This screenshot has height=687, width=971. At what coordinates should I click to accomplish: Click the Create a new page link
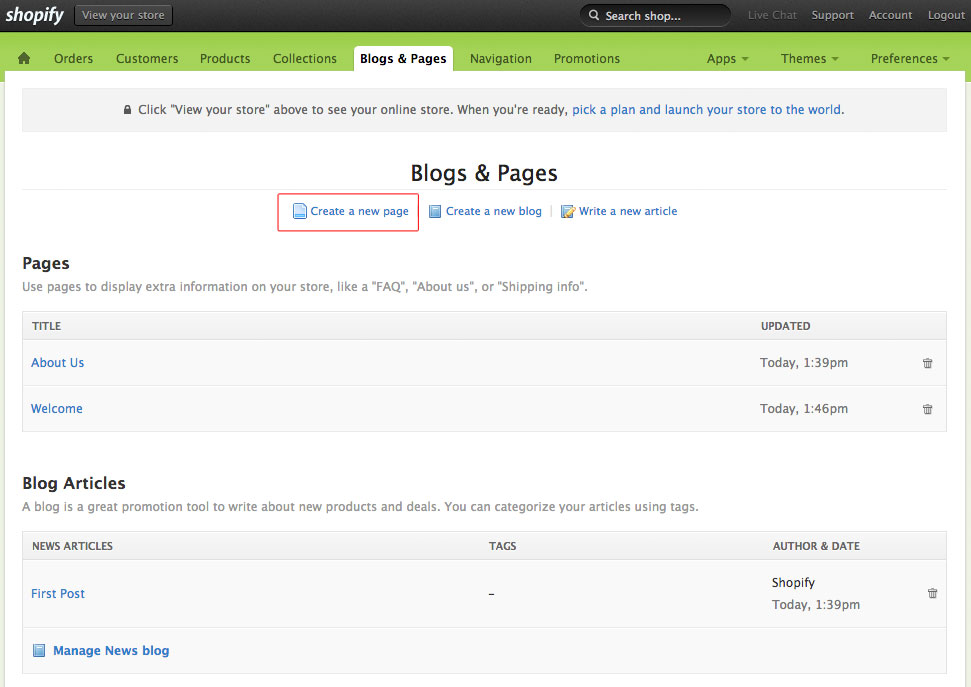tap(359, 211)
